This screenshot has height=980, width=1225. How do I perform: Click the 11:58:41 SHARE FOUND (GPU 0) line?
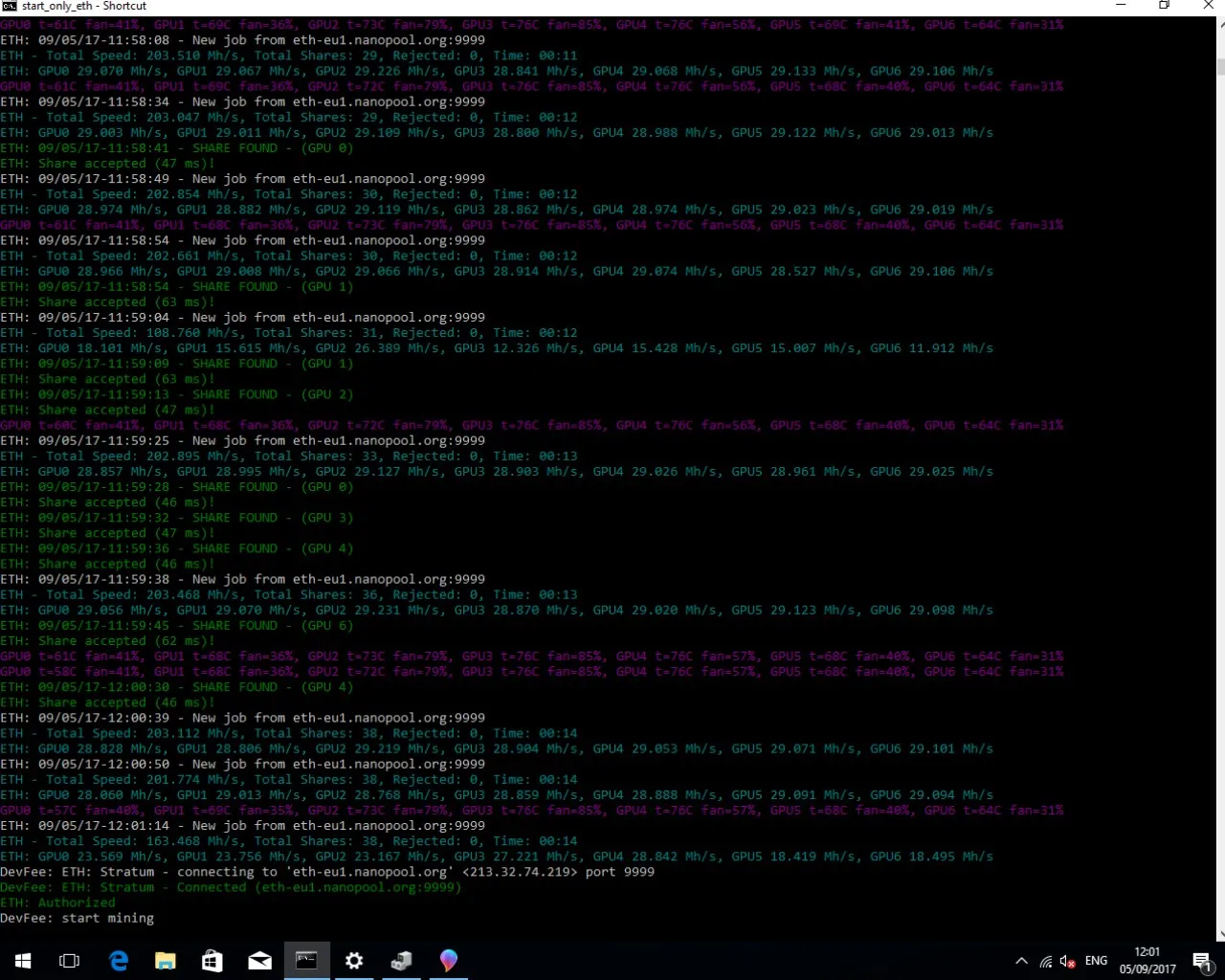[x=177, y=148]
